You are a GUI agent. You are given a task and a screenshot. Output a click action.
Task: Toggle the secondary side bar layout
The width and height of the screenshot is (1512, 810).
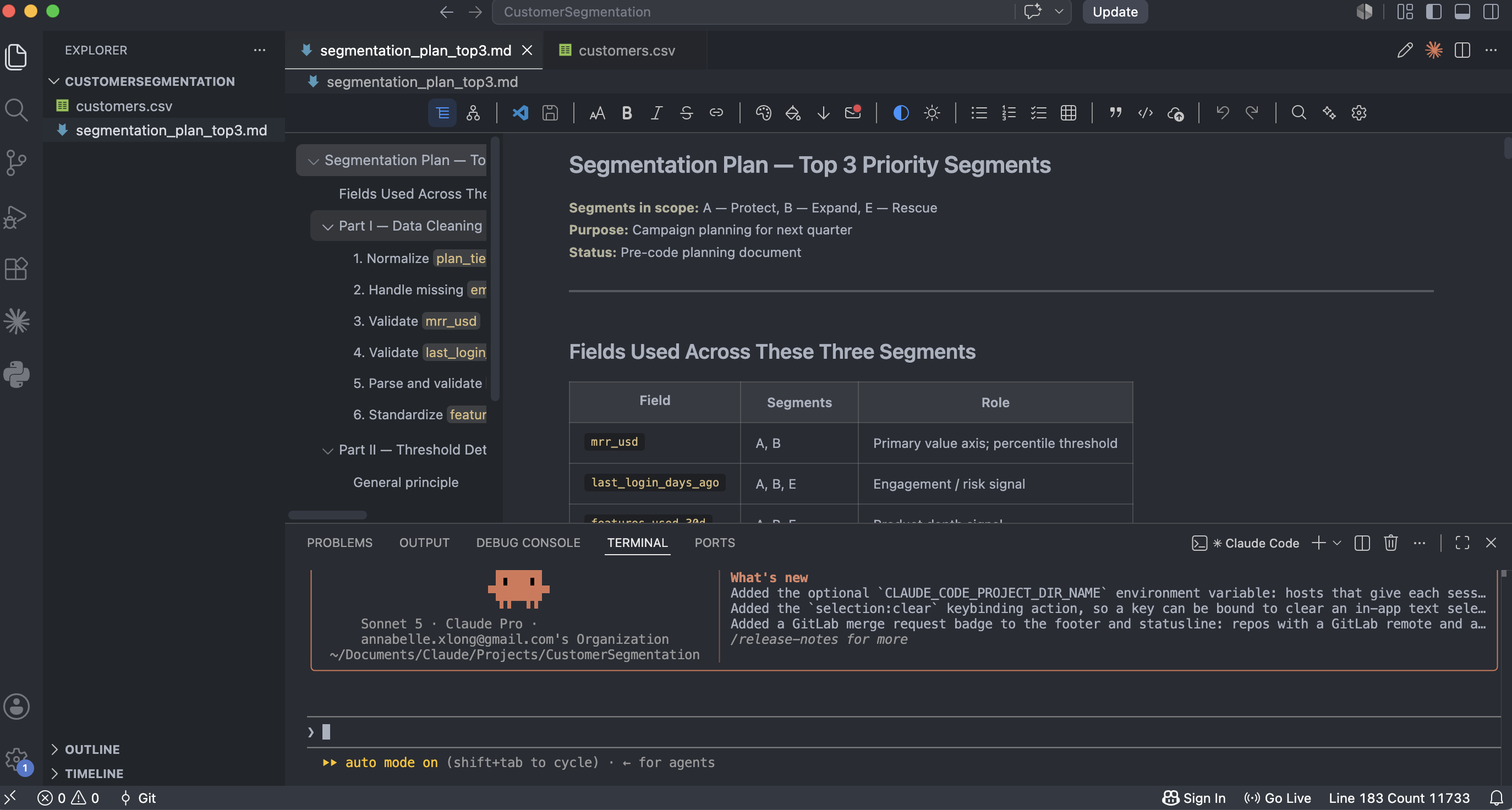click(x=1491, y=12)
